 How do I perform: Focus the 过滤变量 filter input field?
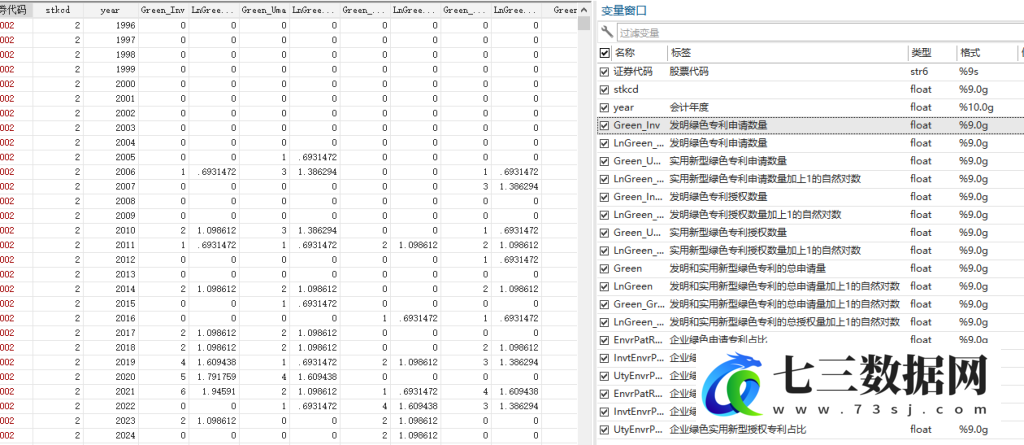tap(820, 32)
